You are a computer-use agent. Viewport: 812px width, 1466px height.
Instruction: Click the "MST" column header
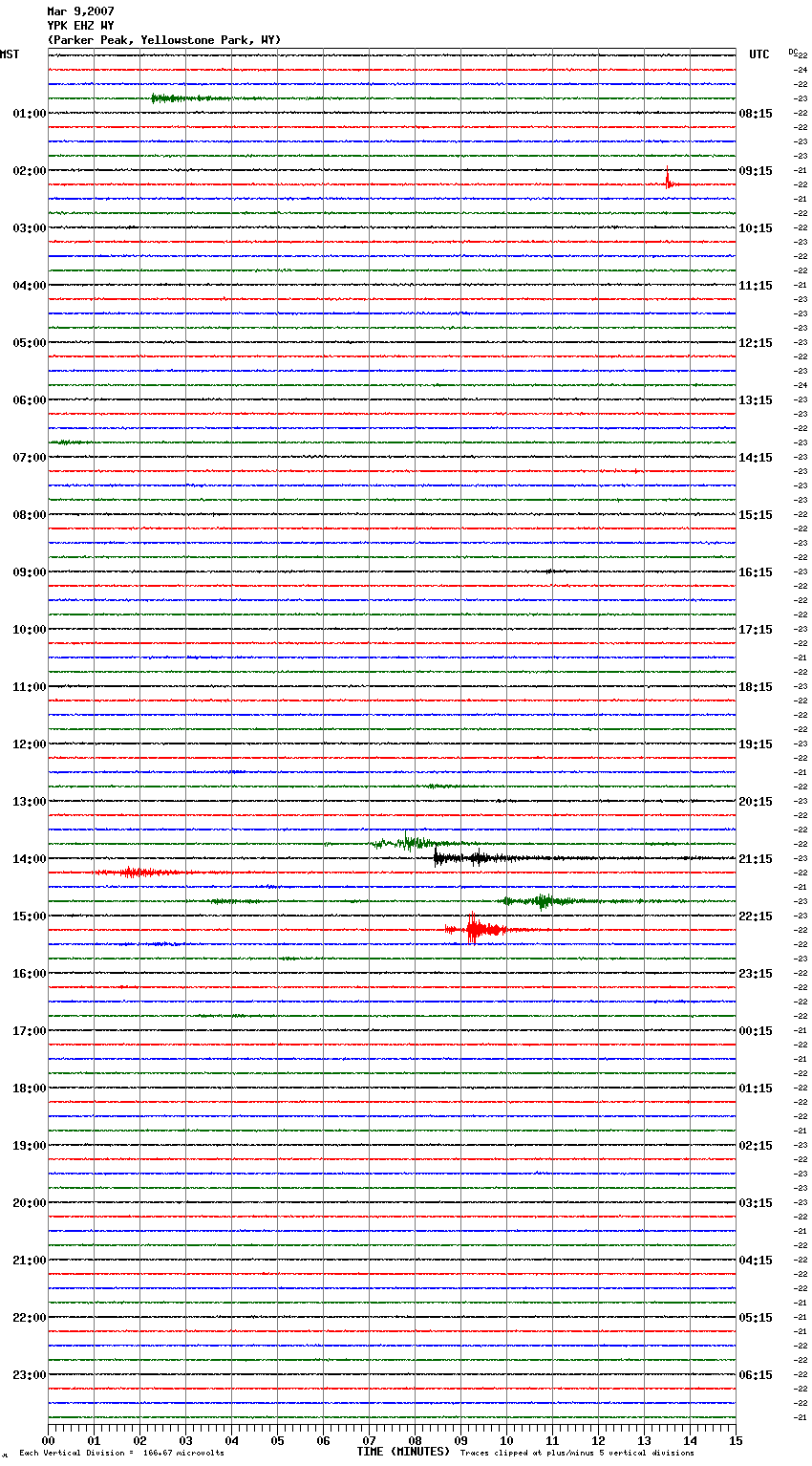pos(10,54)
